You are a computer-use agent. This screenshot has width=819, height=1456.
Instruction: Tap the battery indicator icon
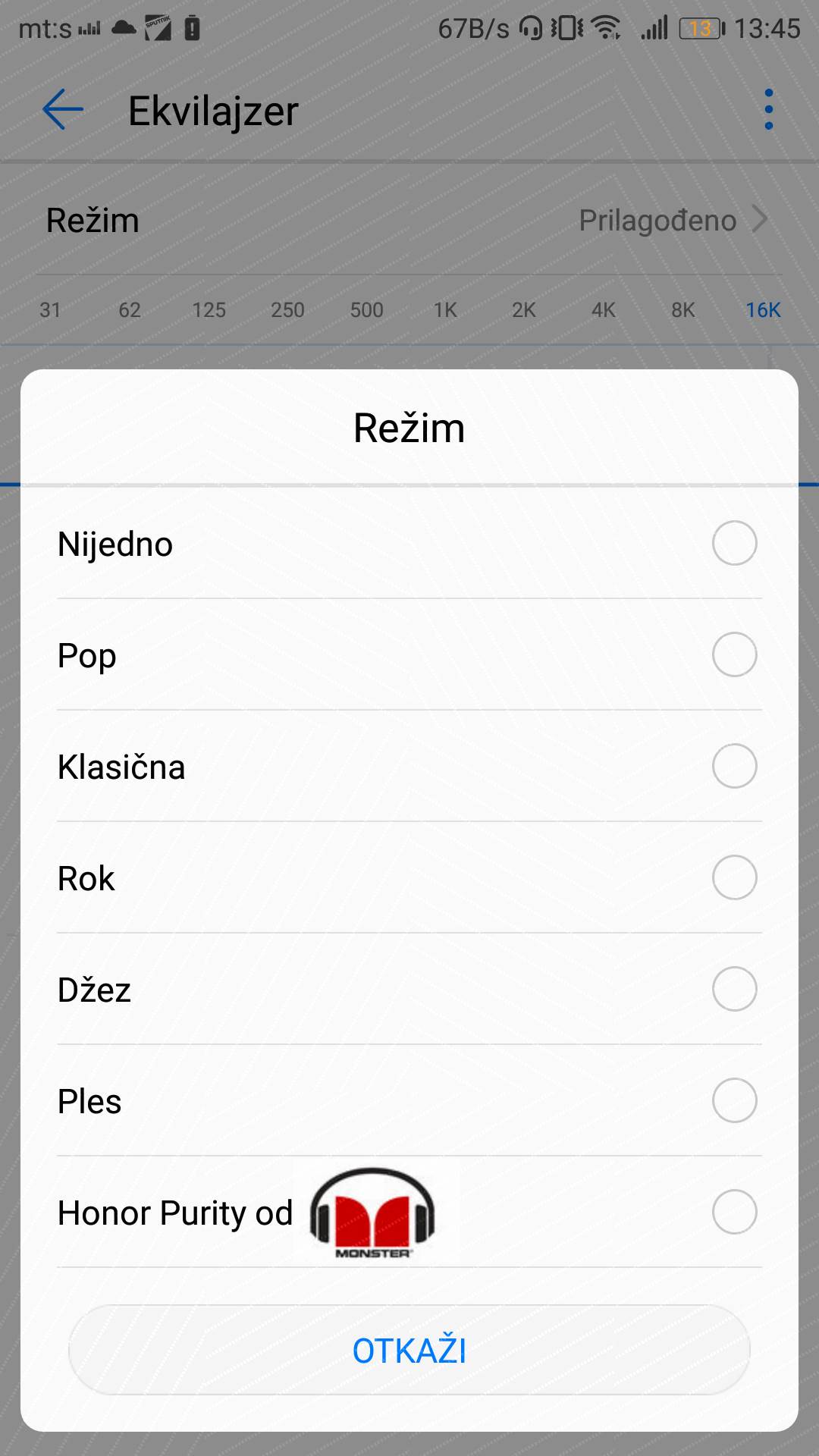[x=701, y=29]
